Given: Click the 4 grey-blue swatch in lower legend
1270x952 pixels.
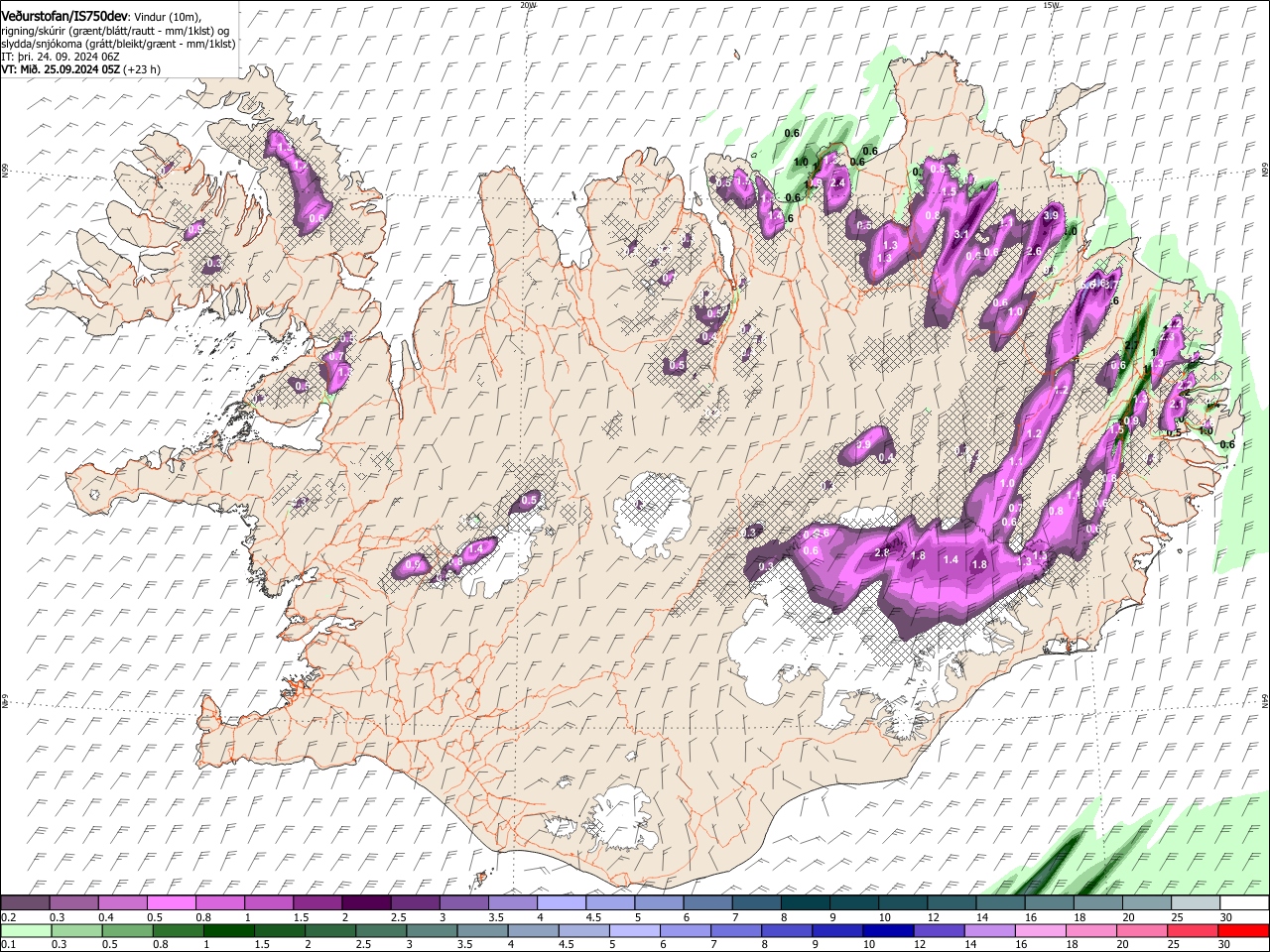Looking at the screenshot, I should coord(533,930).
